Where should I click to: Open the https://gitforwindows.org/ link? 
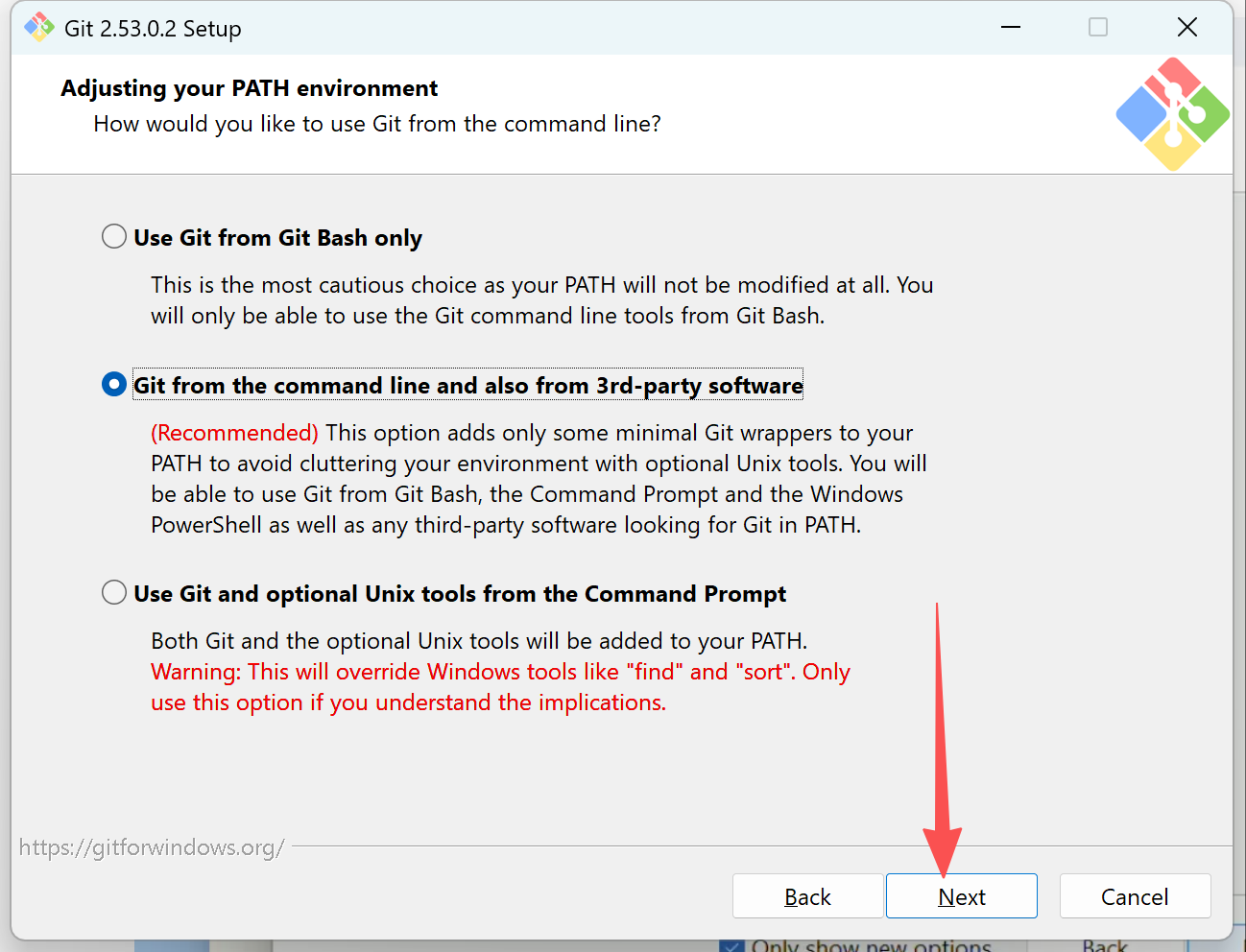click(x=152, y=847)
